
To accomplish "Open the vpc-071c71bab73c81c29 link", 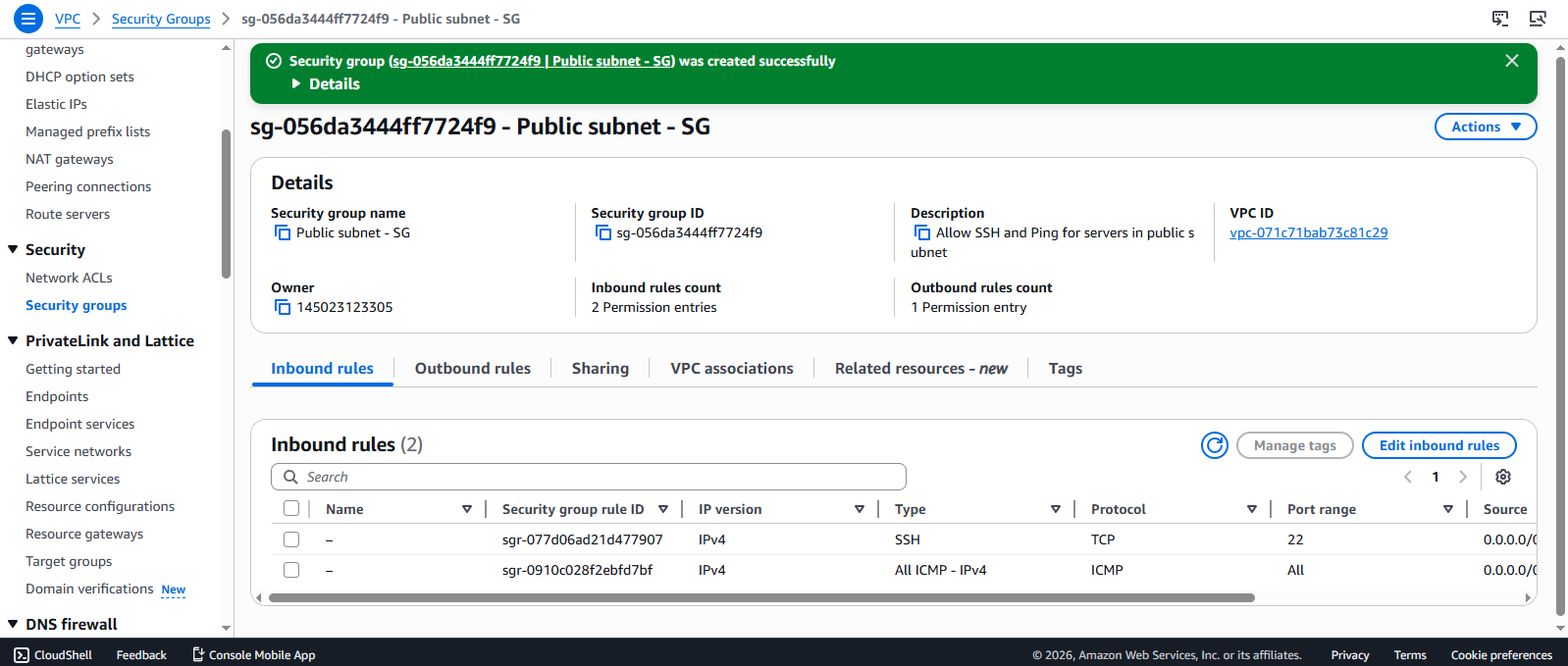I will pos(1309,232).
